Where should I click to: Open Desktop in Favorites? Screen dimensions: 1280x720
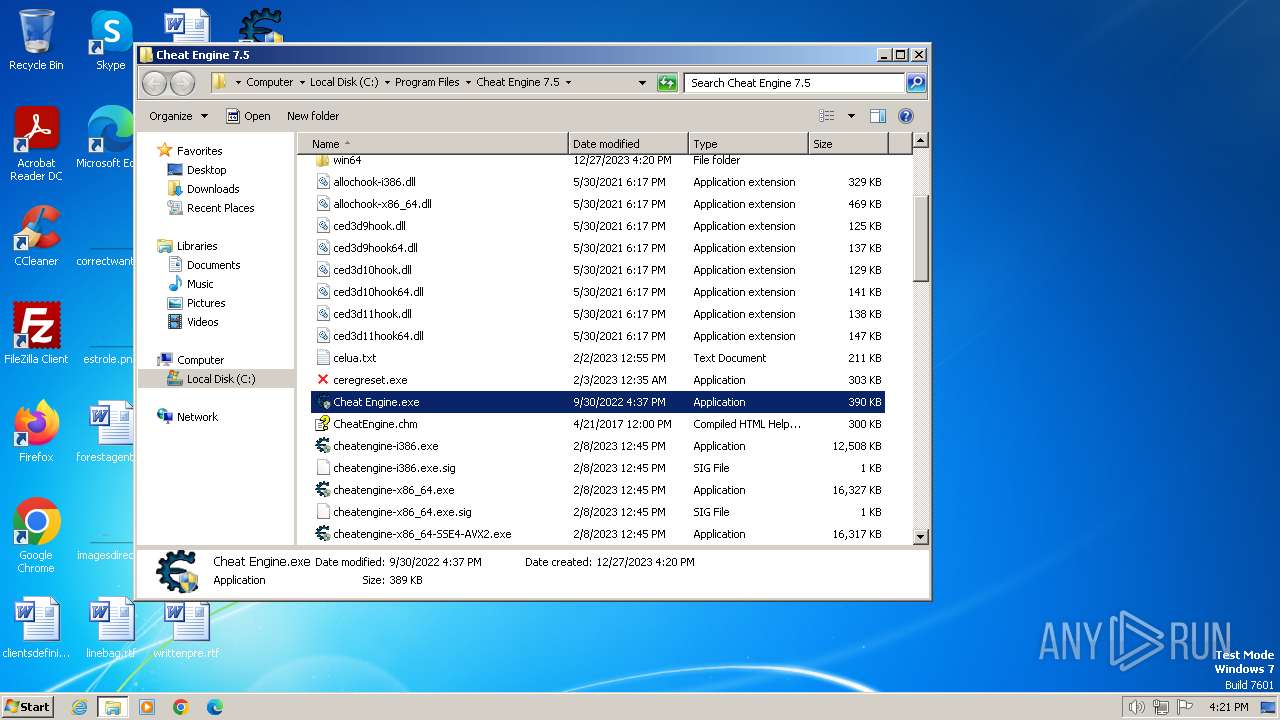pyautogui.click(x=206, y=170)
